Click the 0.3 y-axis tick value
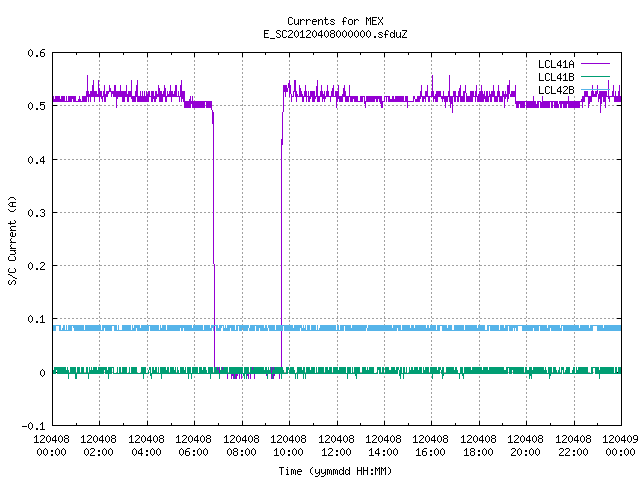The width and height of the screenshot is (640, 480). pos(36,213)
